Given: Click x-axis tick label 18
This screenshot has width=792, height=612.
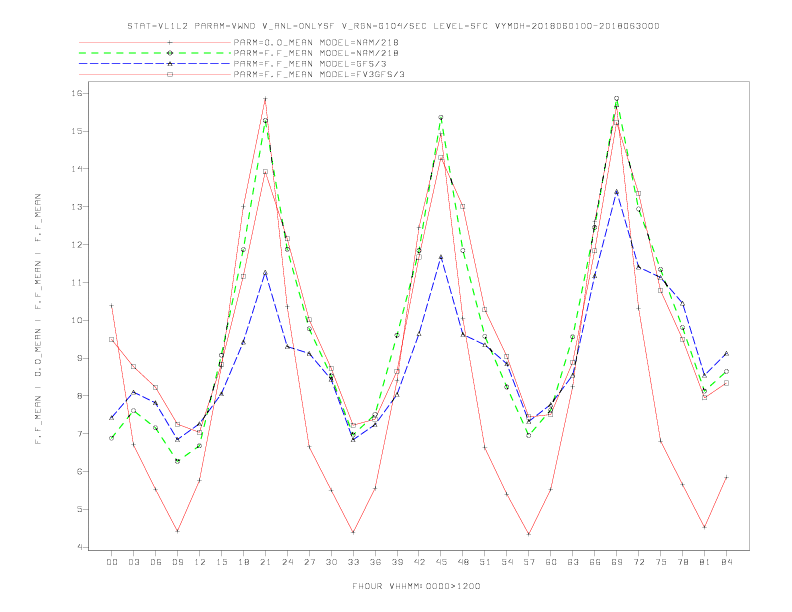Looking at the screenshot, I should pyautogui.click(x=243, y=562).
